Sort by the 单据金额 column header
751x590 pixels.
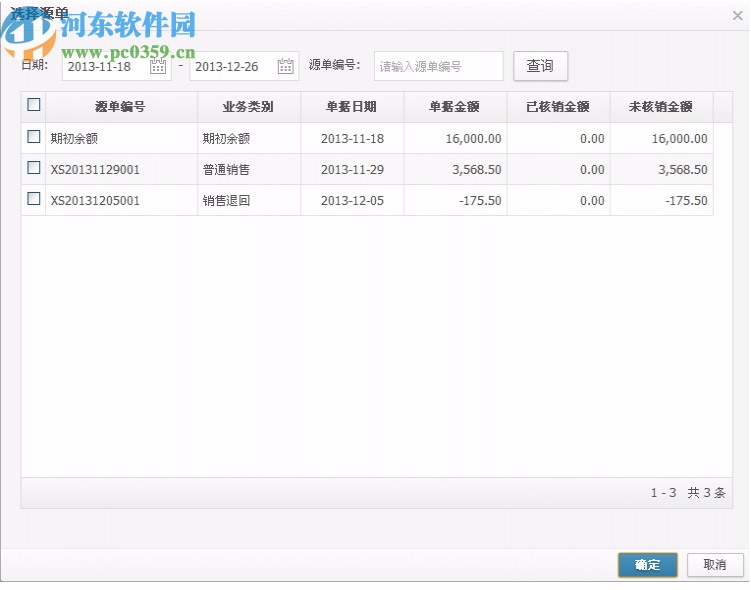(455, 107)
